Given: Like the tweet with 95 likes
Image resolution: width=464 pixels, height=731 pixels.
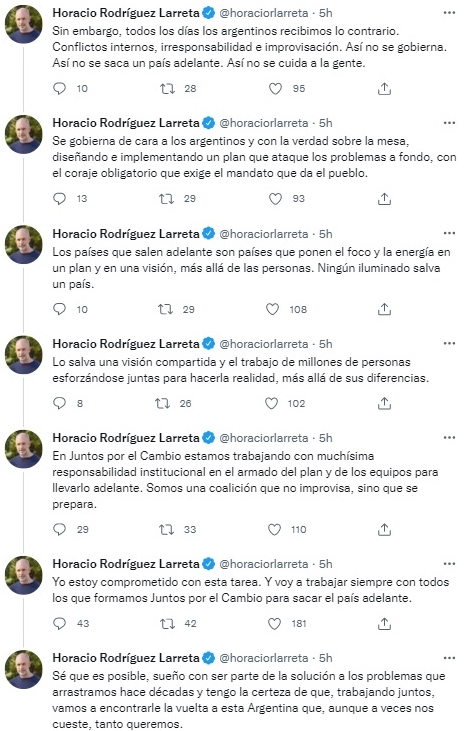Looking at the screenshot, I should [x=276, y=89].
